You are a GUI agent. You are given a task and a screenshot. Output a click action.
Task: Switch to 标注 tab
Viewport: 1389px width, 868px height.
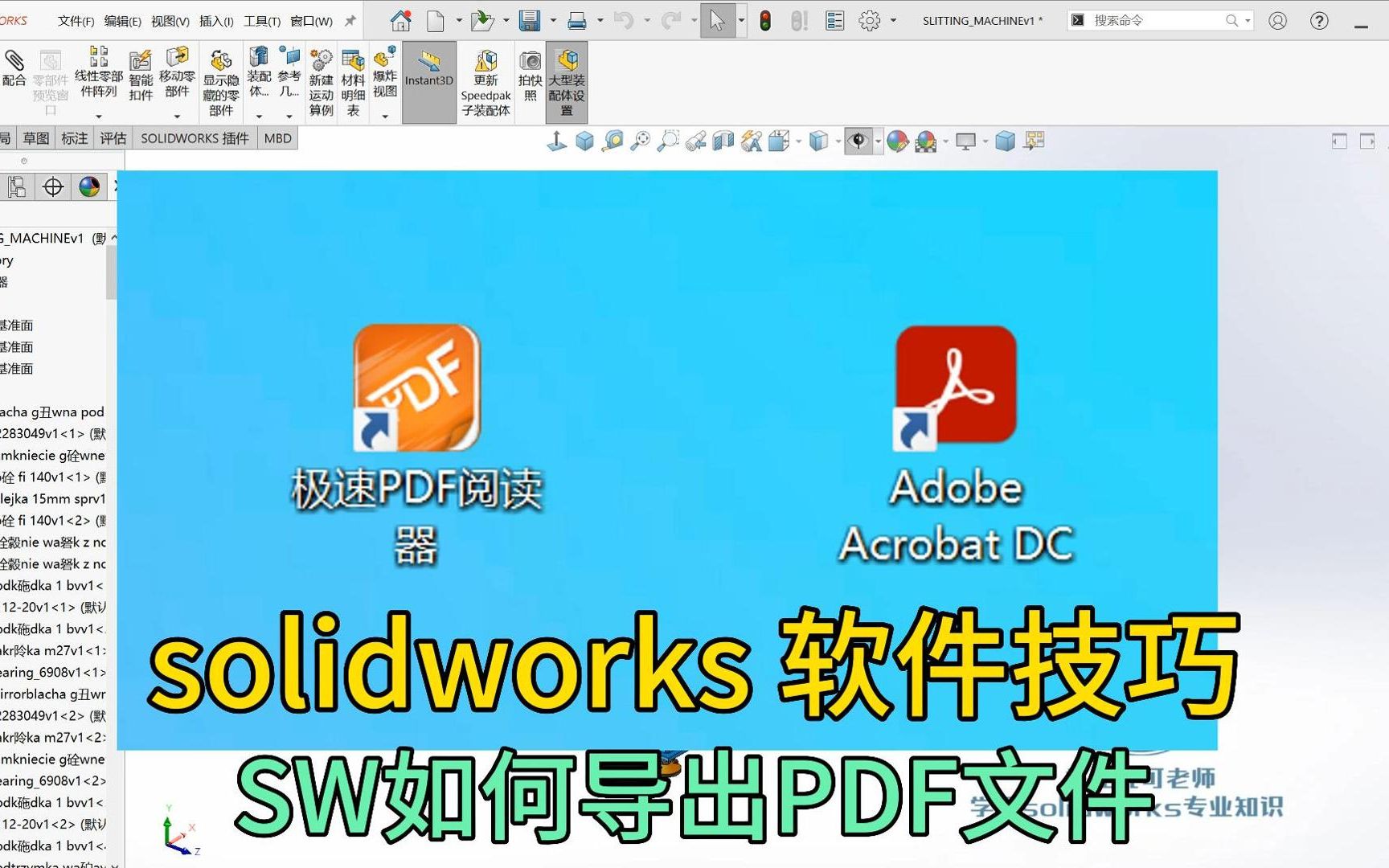75,138
